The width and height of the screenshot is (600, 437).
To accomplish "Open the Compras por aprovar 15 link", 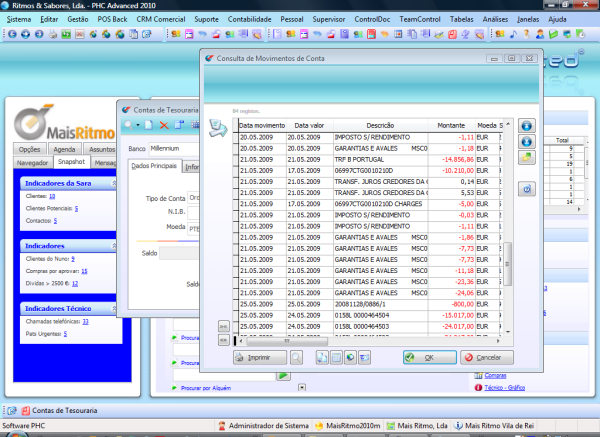I will pos(84,271).
